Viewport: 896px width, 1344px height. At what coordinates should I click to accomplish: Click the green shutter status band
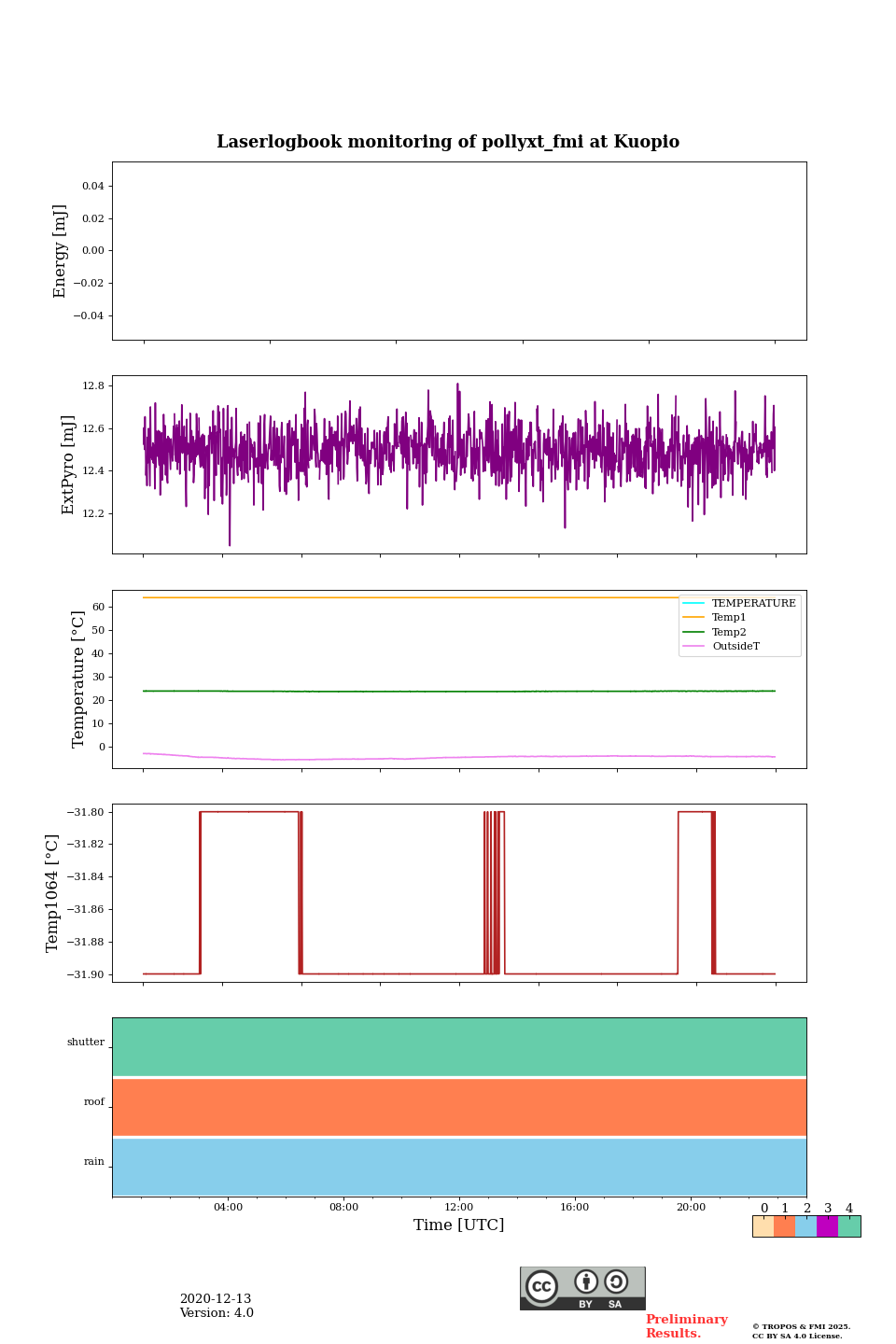[x=459, y=1047]
